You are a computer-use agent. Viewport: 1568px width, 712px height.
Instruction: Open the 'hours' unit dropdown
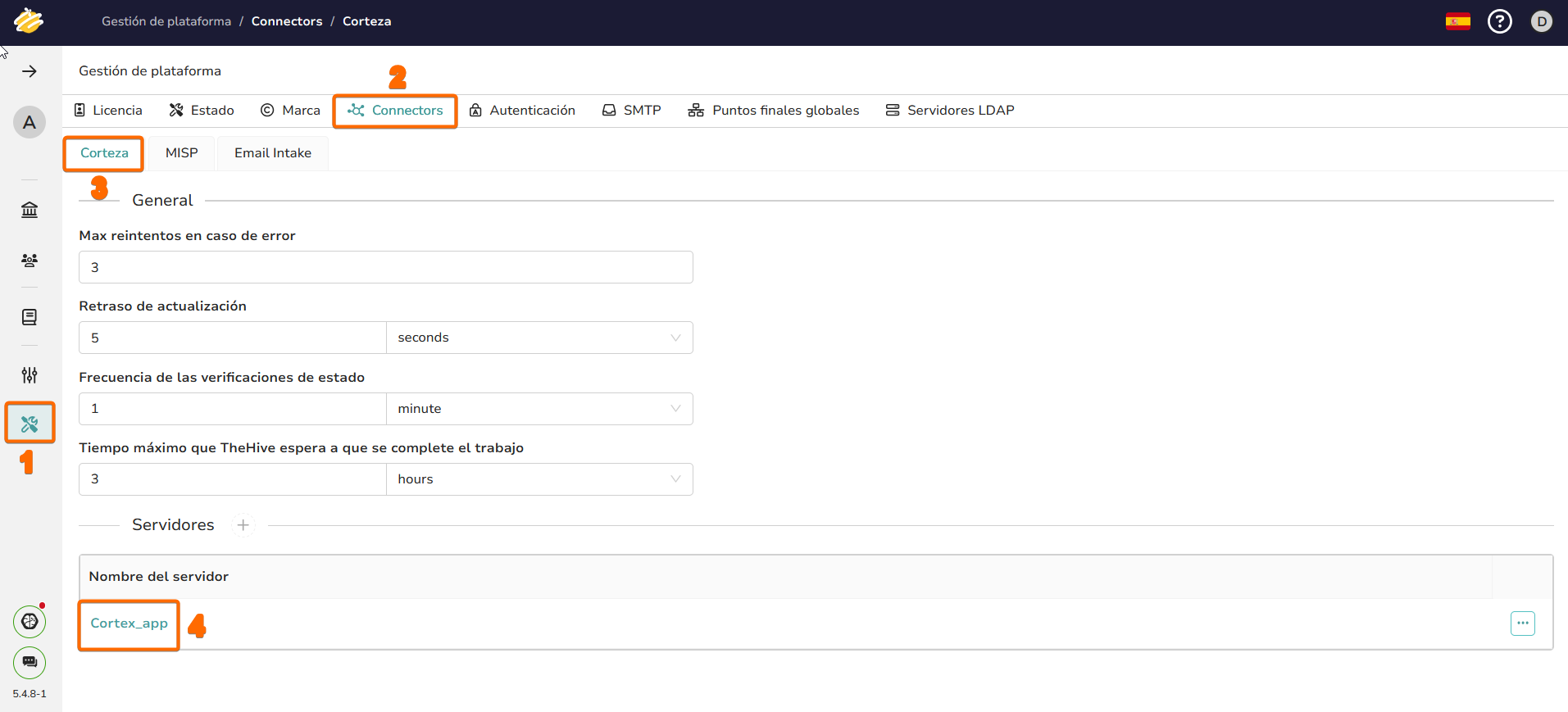click(539, 479)
